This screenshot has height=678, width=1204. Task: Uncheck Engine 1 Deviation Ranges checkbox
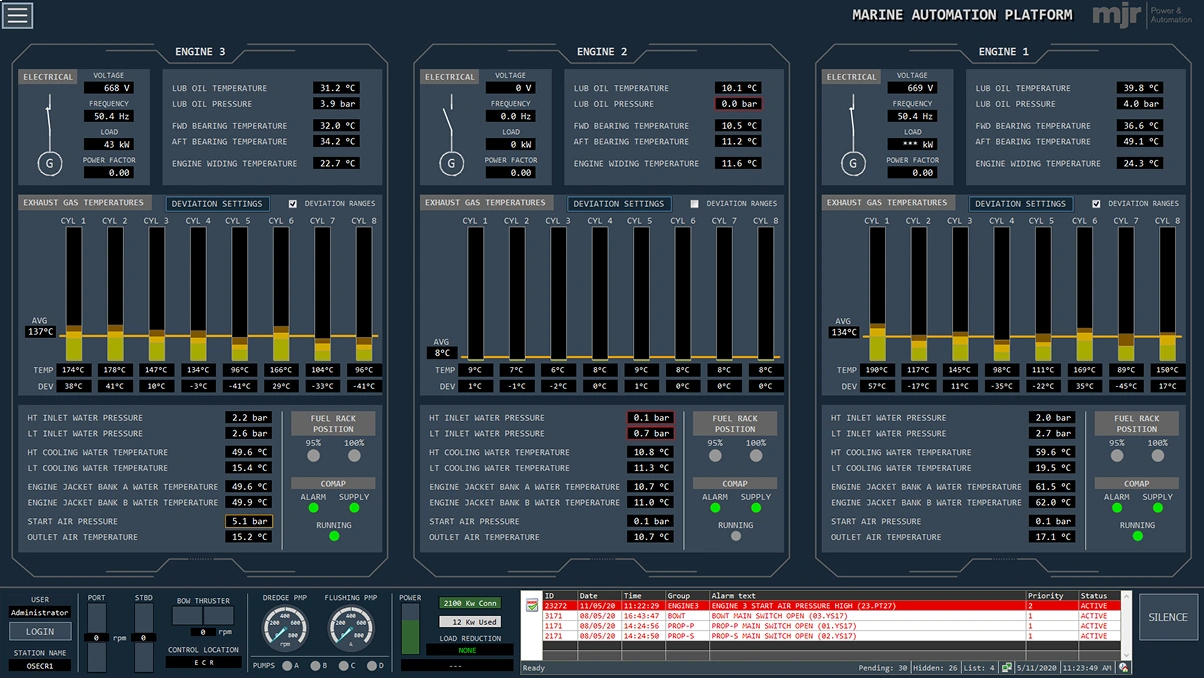1096,204
